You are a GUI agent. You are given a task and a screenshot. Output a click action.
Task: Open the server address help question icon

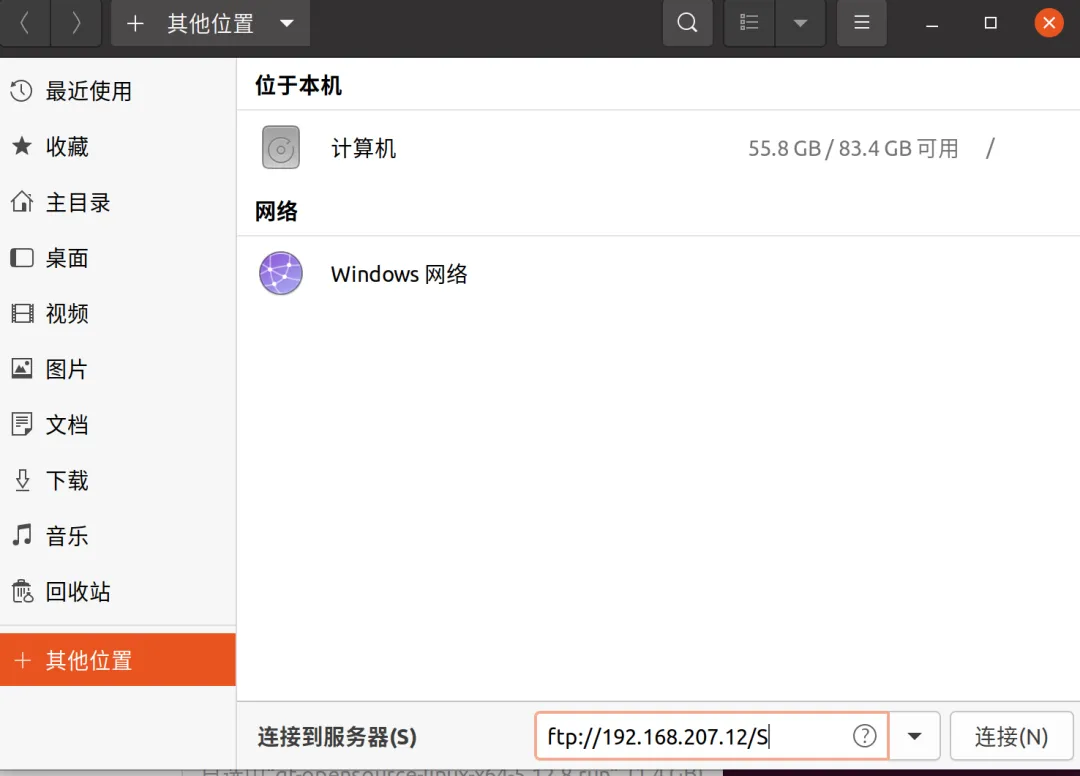[x=864, y=736]
